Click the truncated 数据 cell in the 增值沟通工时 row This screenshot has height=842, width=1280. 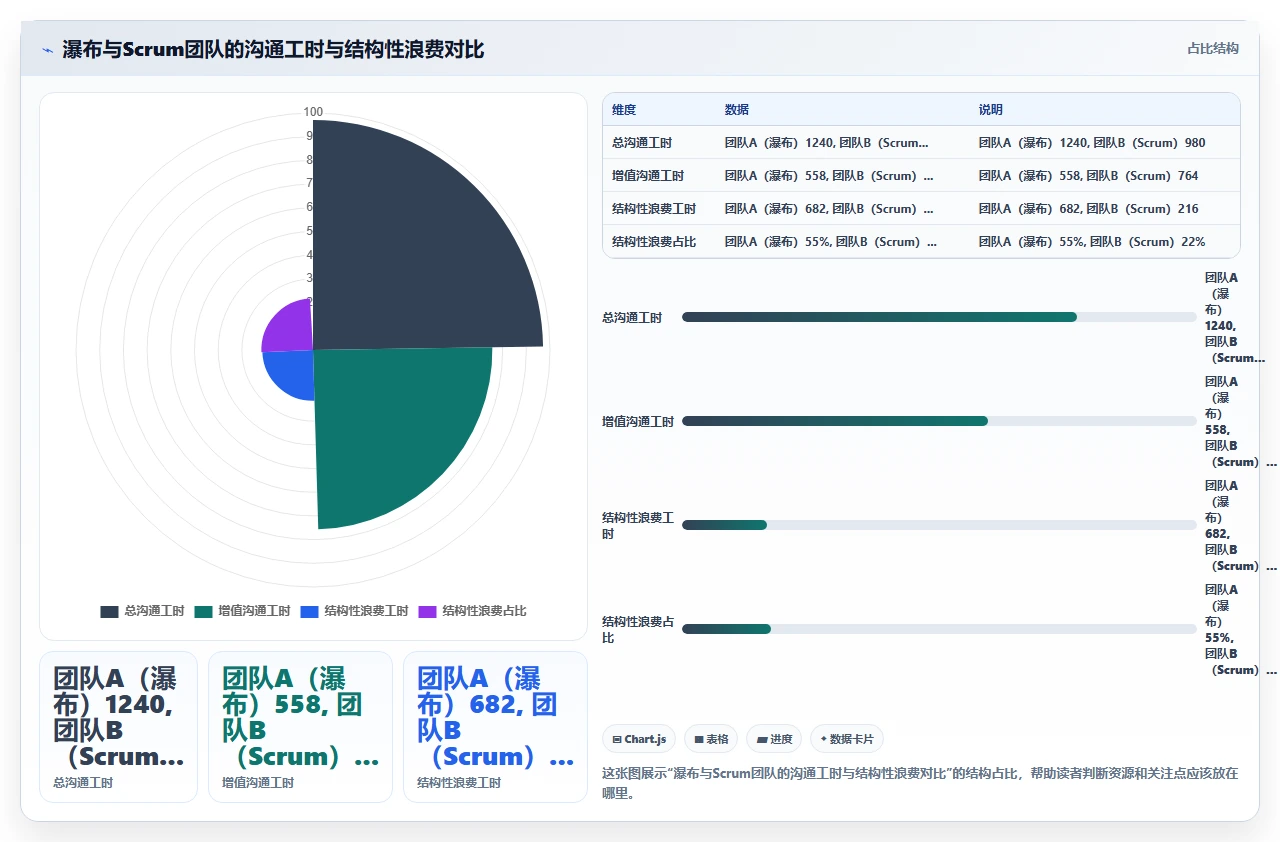[843, 176]
